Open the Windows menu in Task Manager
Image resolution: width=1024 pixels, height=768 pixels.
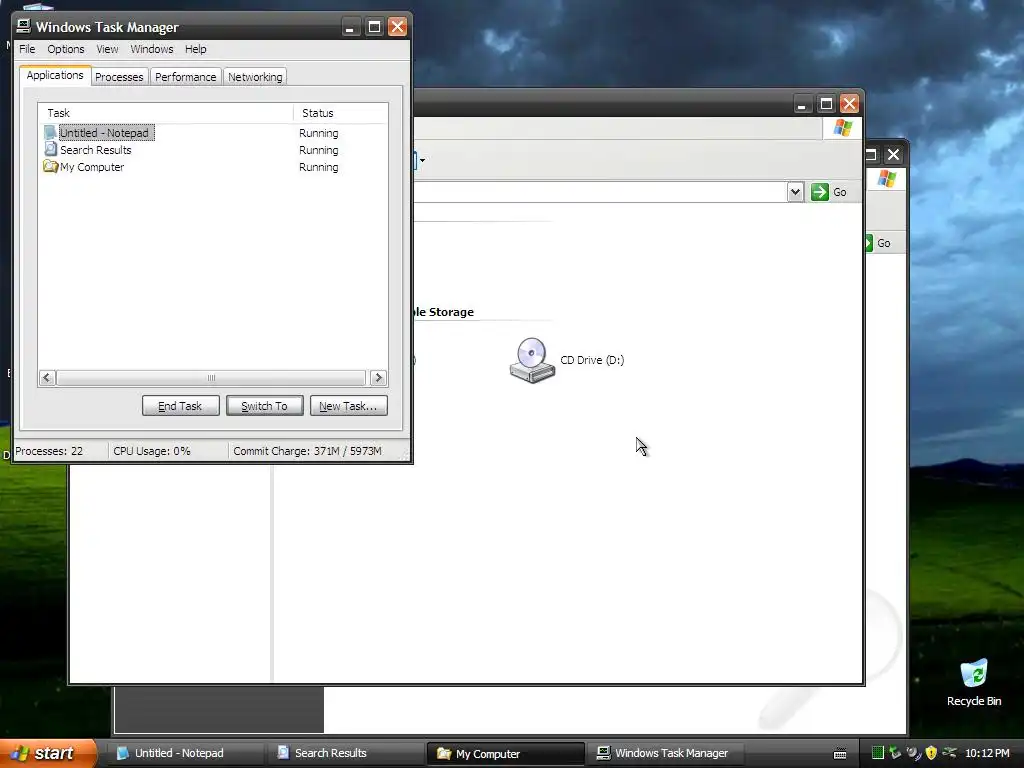point(152,49)
